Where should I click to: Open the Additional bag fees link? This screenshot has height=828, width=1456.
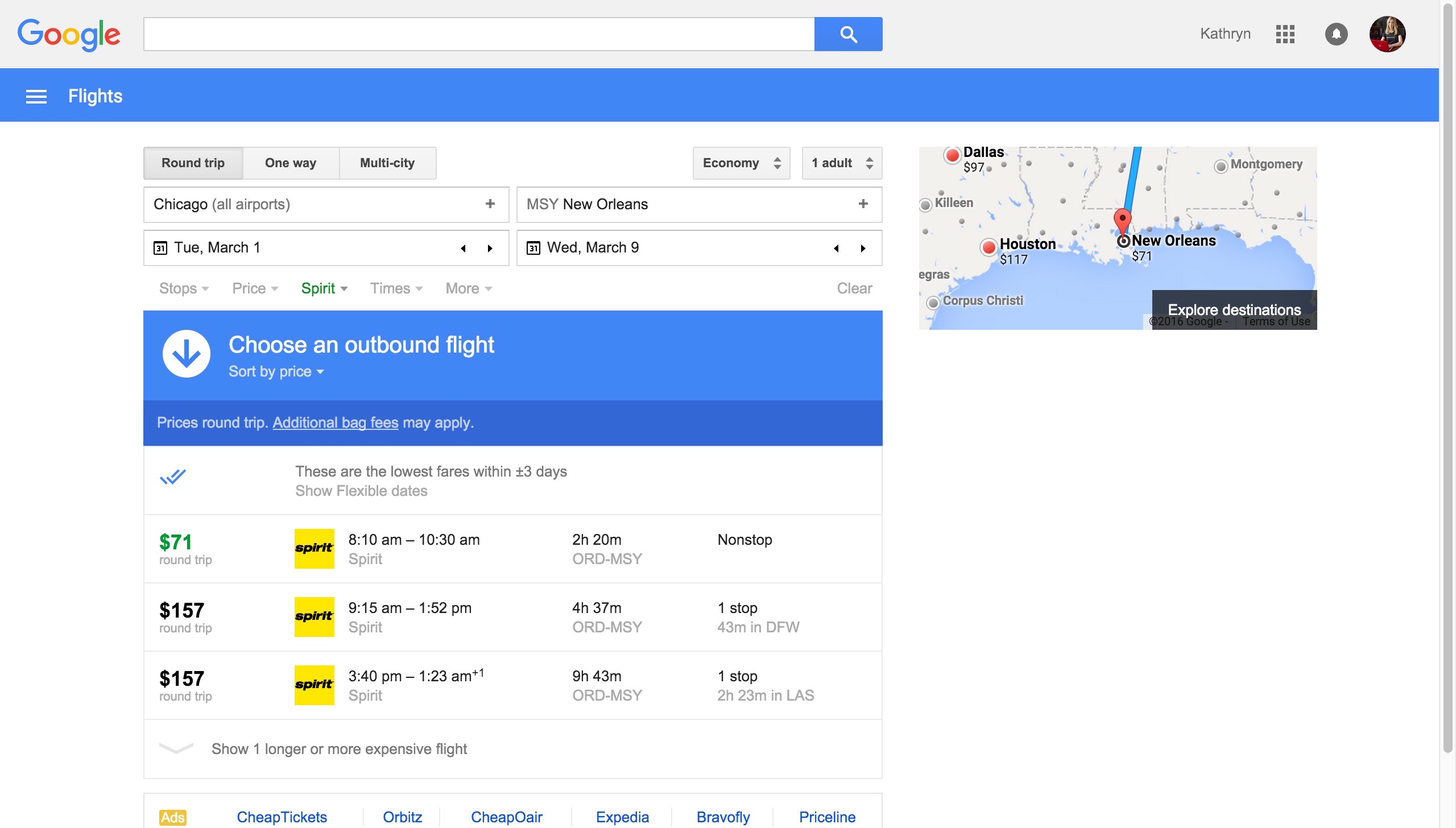click(x=335, y=423)
